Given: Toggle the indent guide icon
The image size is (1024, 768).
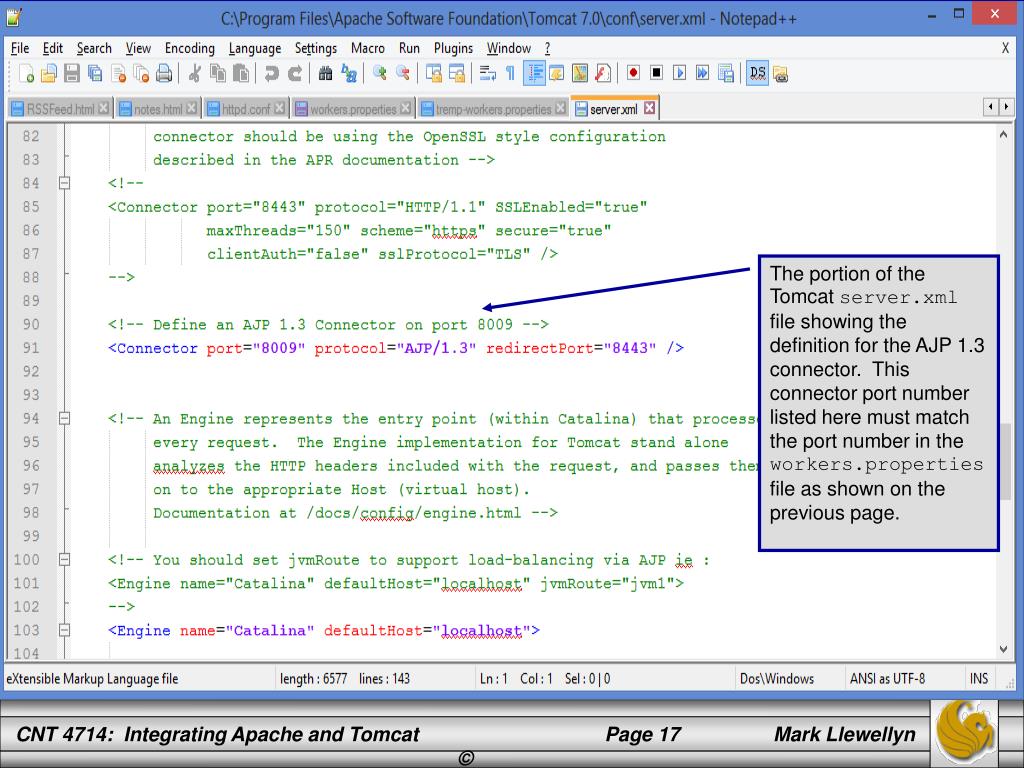Looking at the screenshot, I should (534, 73).
